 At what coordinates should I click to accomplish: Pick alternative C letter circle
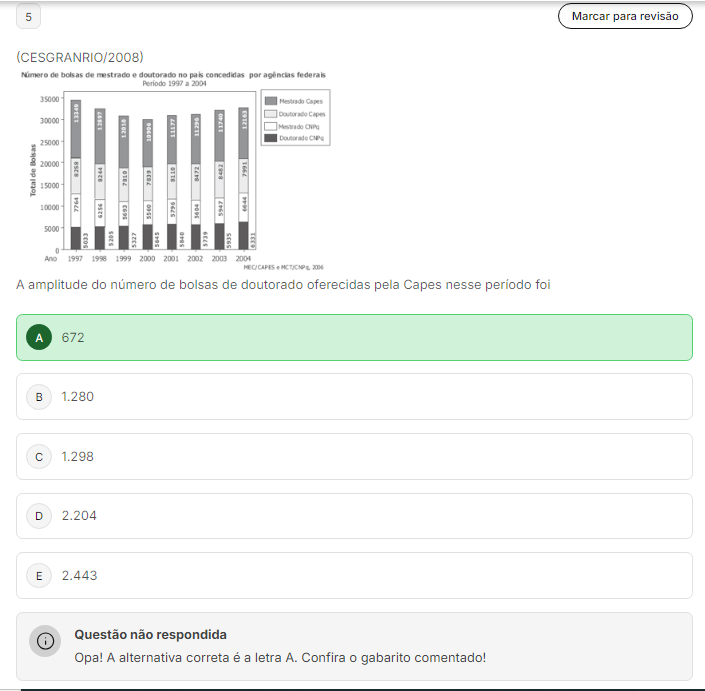39,457
